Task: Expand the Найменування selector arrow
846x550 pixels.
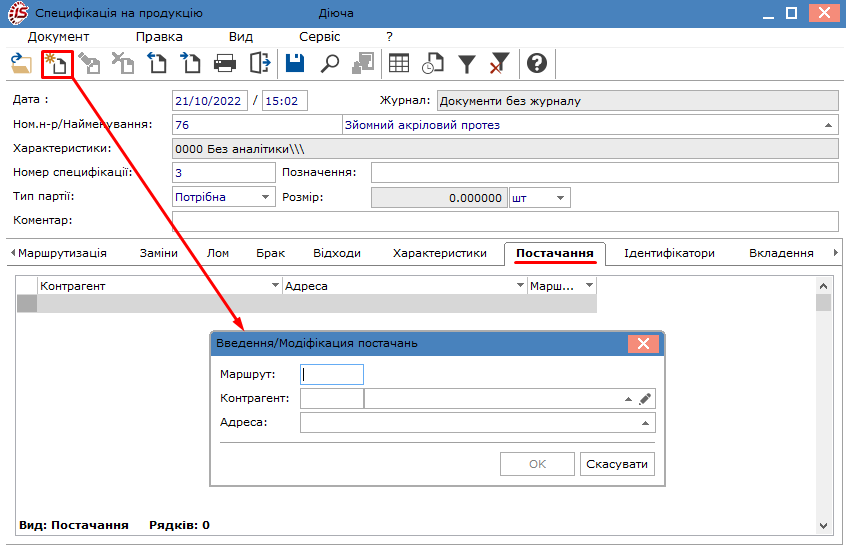Action: 828,125
